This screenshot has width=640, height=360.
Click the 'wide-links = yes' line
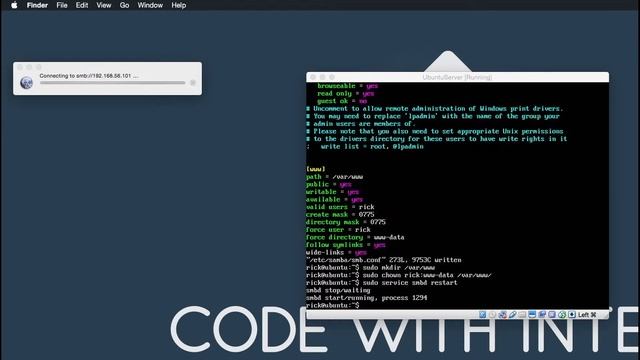click(336, 253)
